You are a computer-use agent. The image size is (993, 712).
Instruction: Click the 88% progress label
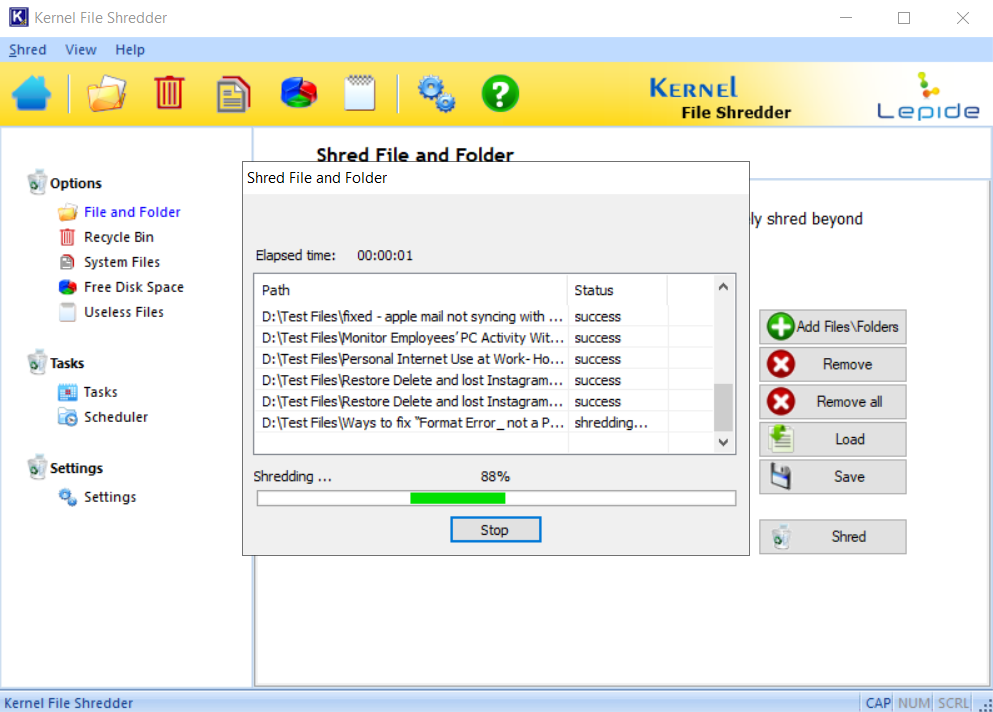[x=495, y=476]
